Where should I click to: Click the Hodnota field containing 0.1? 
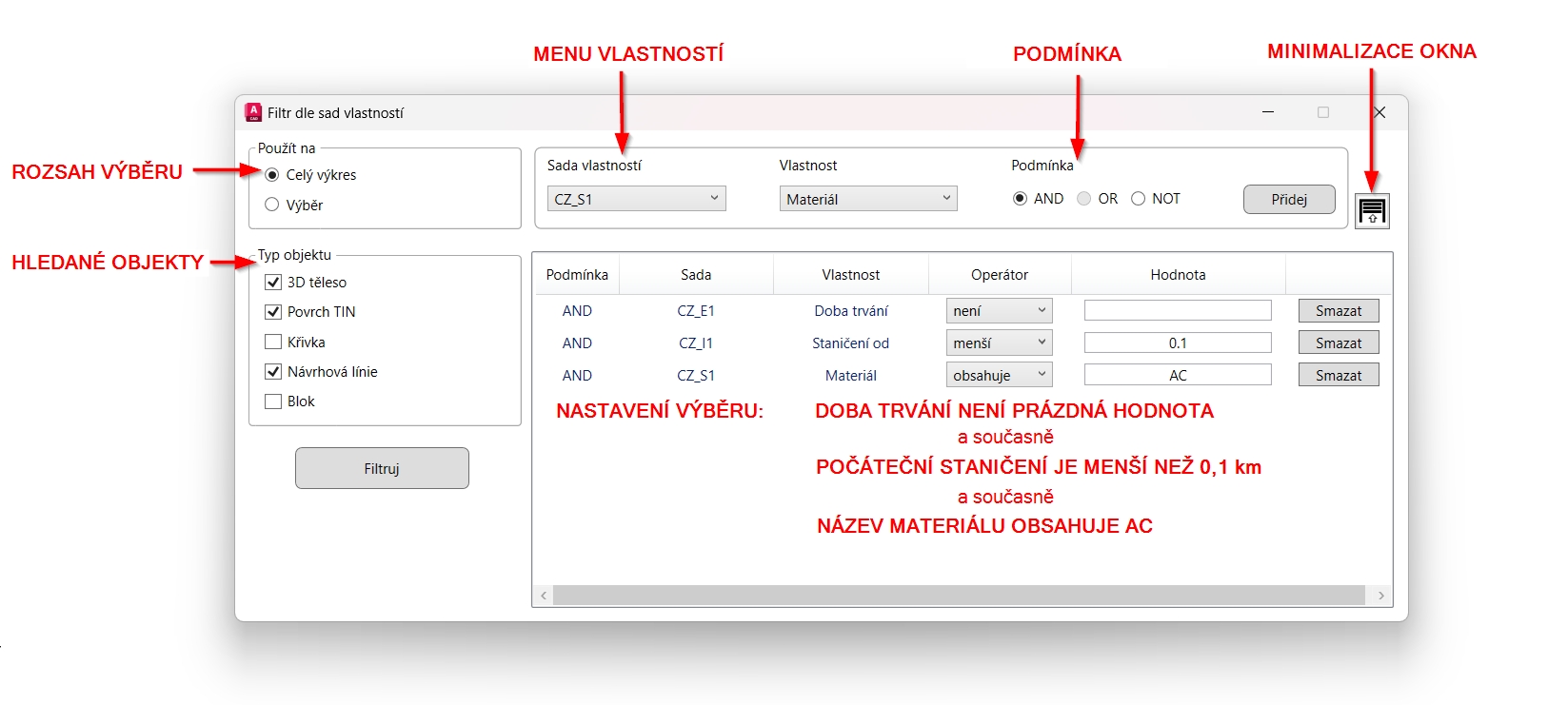click(1177, 343)
